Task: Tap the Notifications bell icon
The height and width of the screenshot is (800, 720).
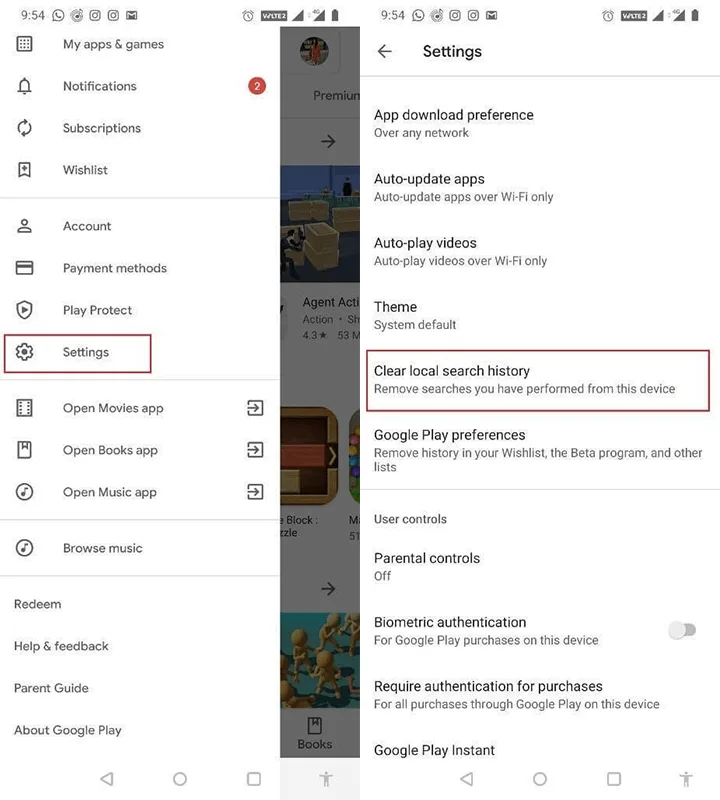Action: coord(24,86)
